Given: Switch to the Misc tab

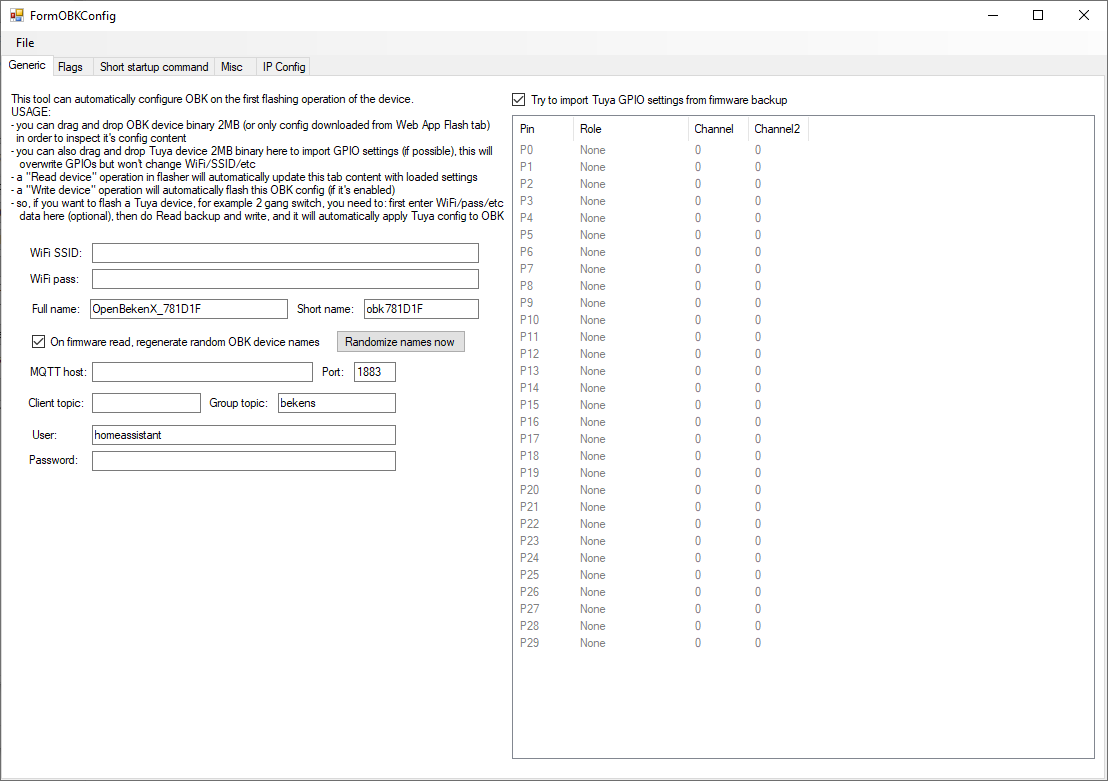Looking at the screenshot, I should [232, 66].
